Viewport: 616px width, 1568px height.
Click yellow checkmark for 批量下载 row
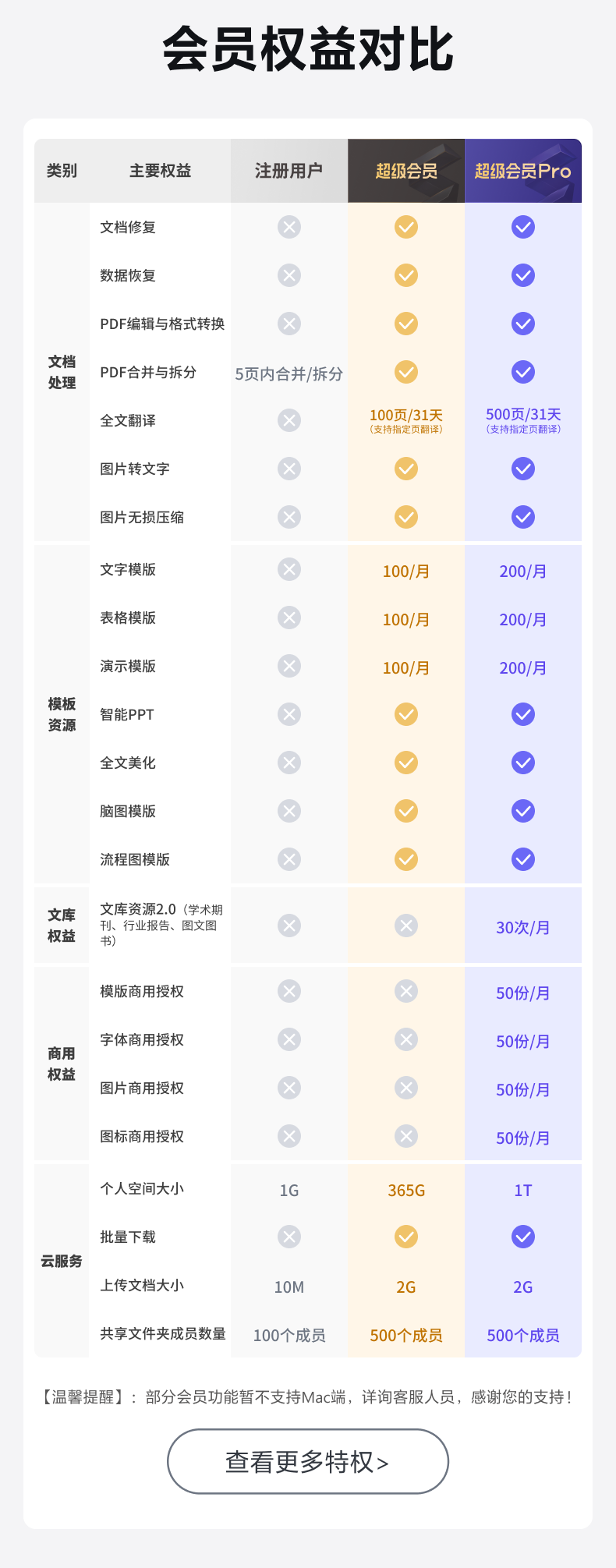tap(406, 1237)
